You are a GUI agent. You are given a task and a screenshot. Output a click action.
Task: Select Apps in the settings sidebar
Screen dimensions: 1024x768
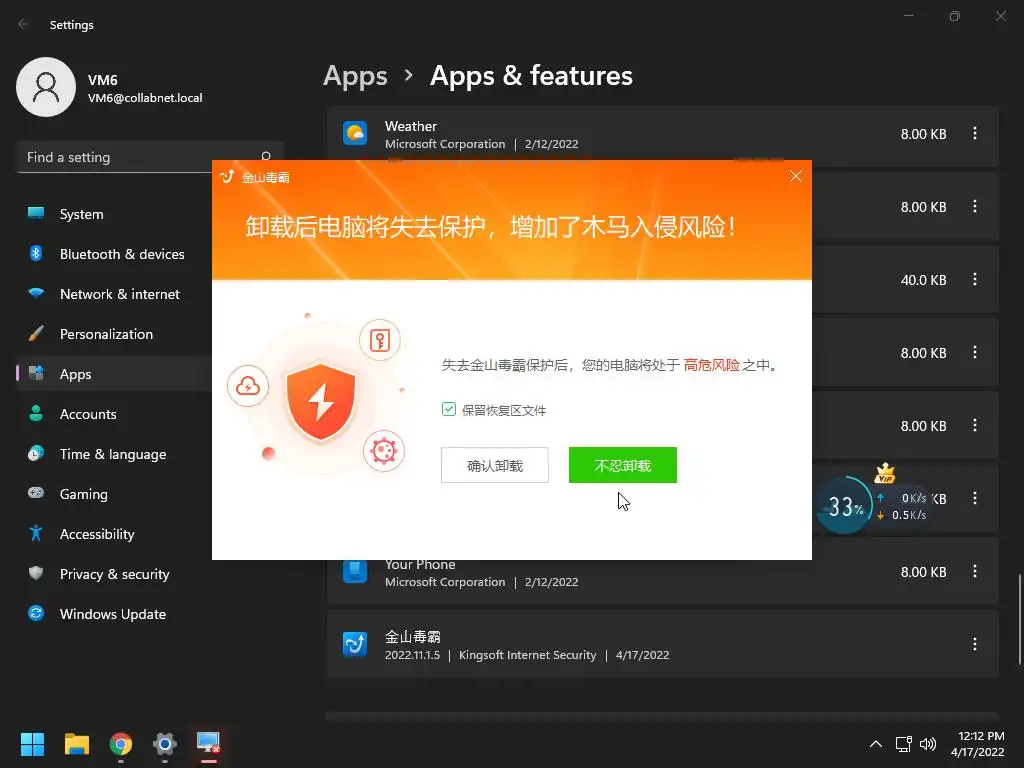pos(114,374)
